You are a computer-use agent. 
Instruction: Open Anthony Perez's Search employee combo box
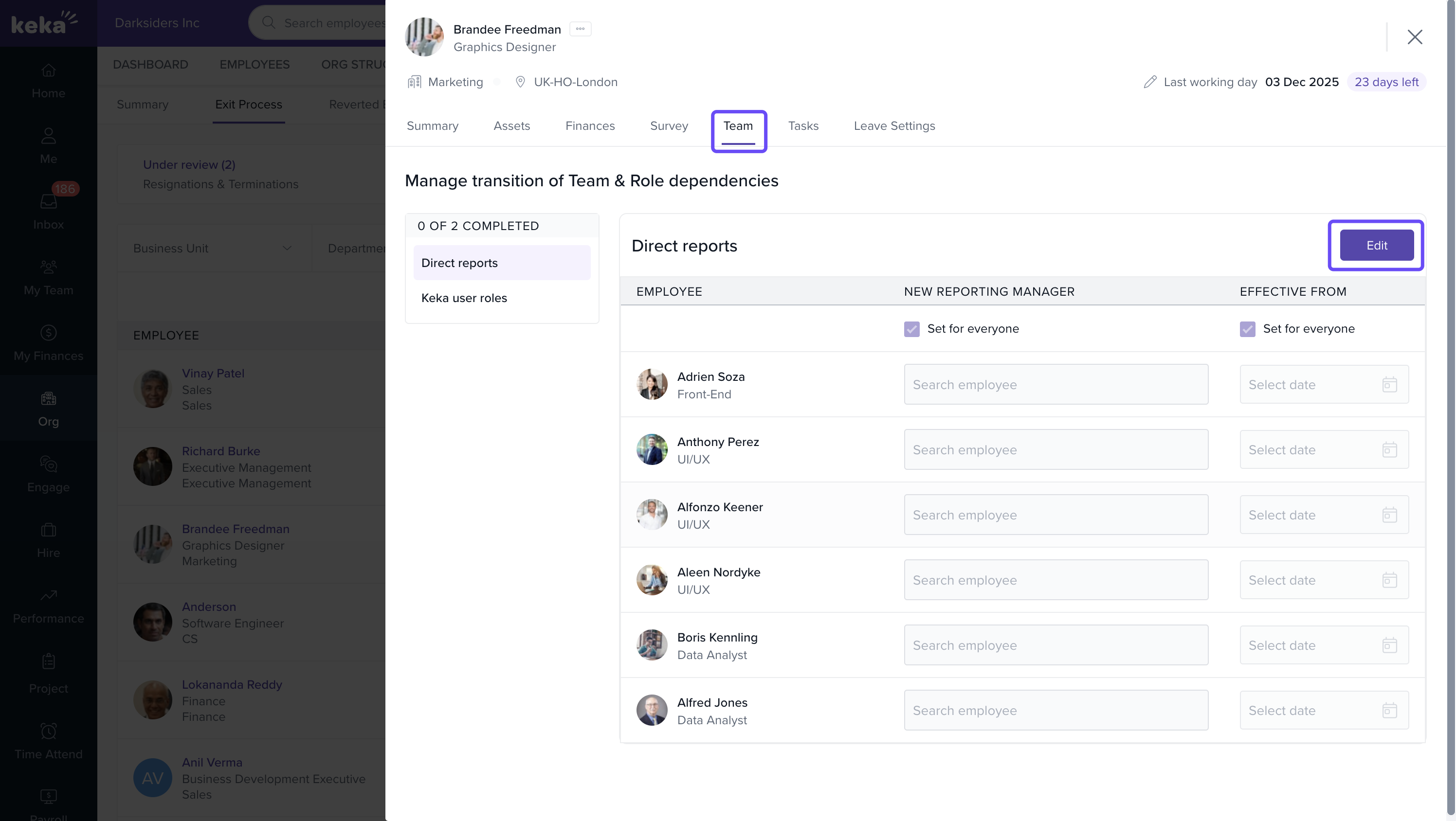tap(1056, 450)
